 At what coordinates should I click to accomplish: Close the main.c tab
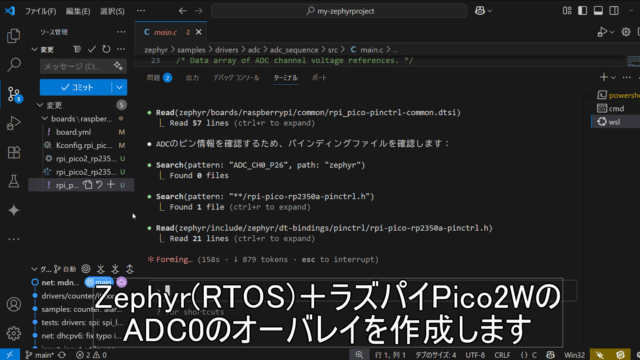click(x=198, y=32)
